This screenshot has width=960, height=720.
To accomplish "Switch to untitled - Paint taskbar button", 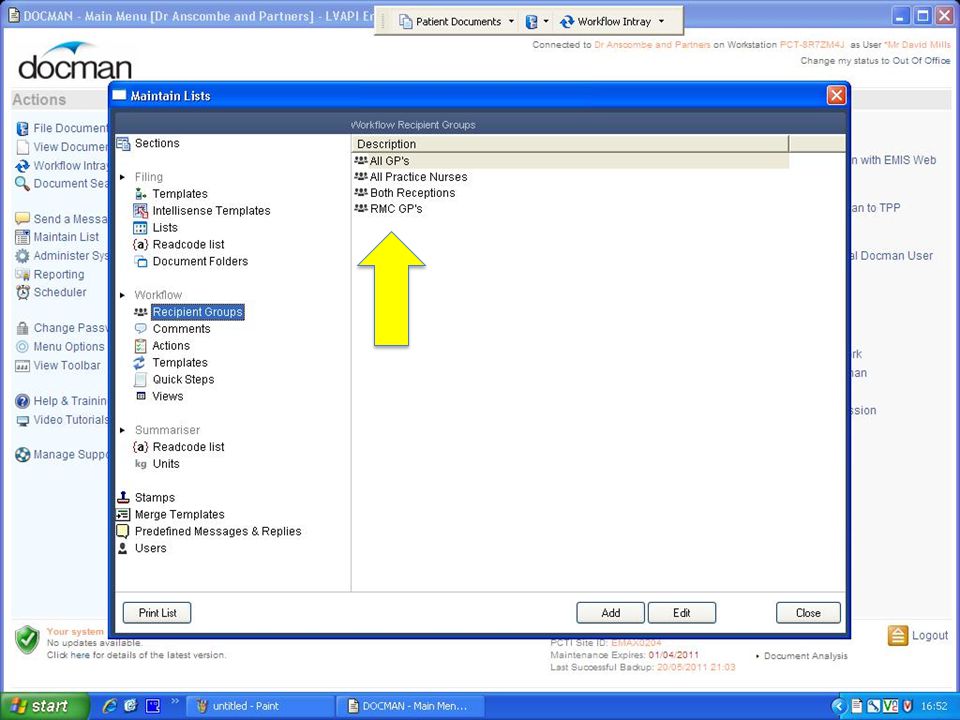I will (x=260, y=706).
